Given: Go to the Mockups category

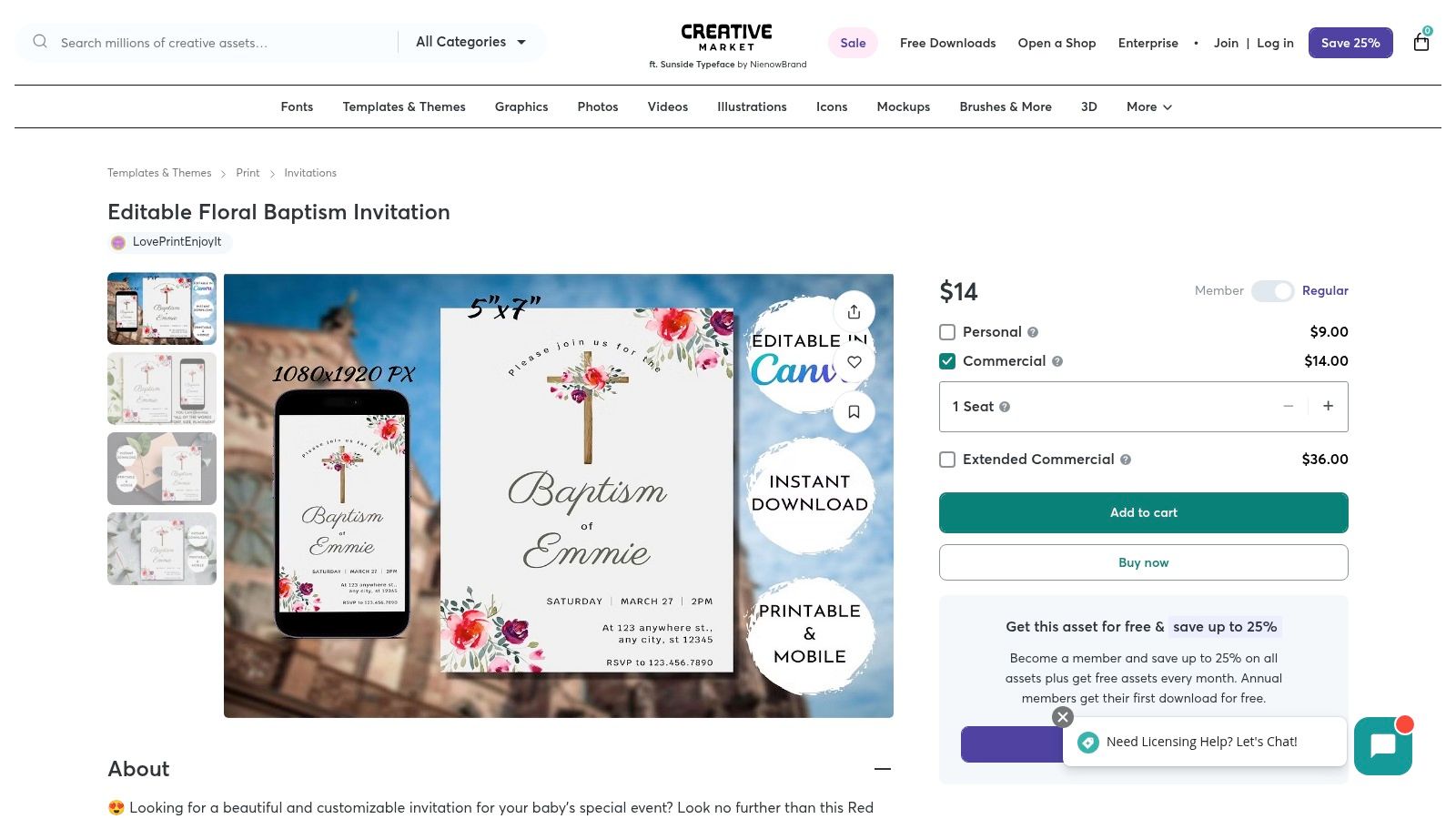Looking at the screenshot, I should coord(903,107).
